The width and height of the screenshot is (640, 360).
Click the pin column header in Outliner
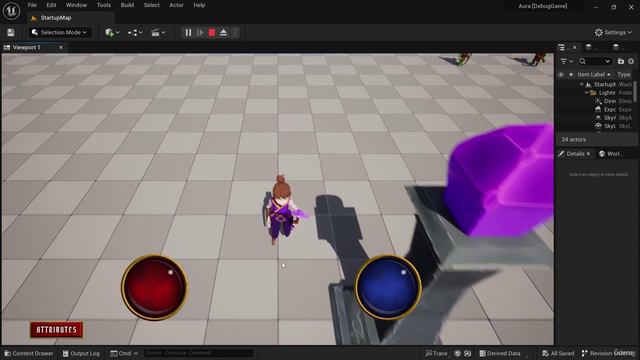[571, 75]
